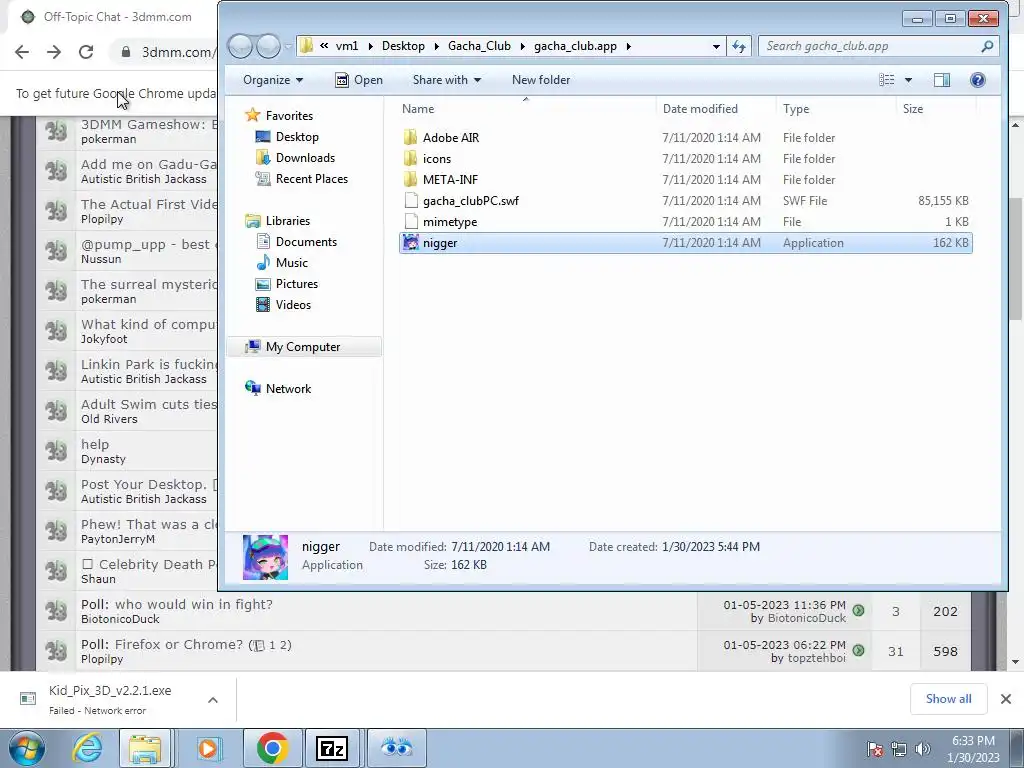Select the gacha_clubPC.swf file
The image size is (1024, 768).
471,200
